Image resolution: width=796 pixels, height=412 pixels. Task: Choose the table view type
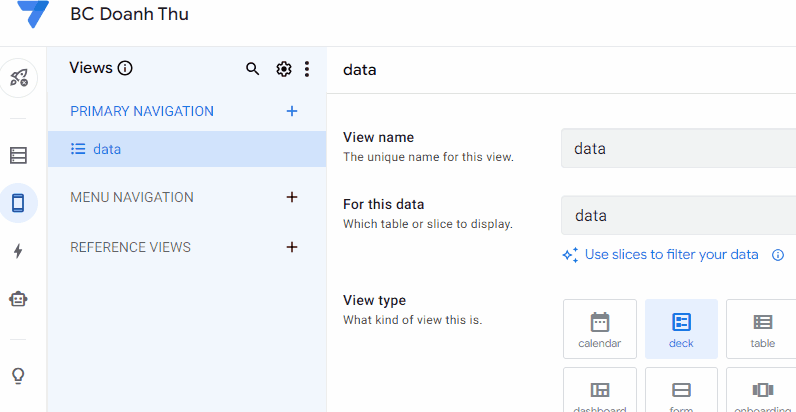(x=762, y=329)
